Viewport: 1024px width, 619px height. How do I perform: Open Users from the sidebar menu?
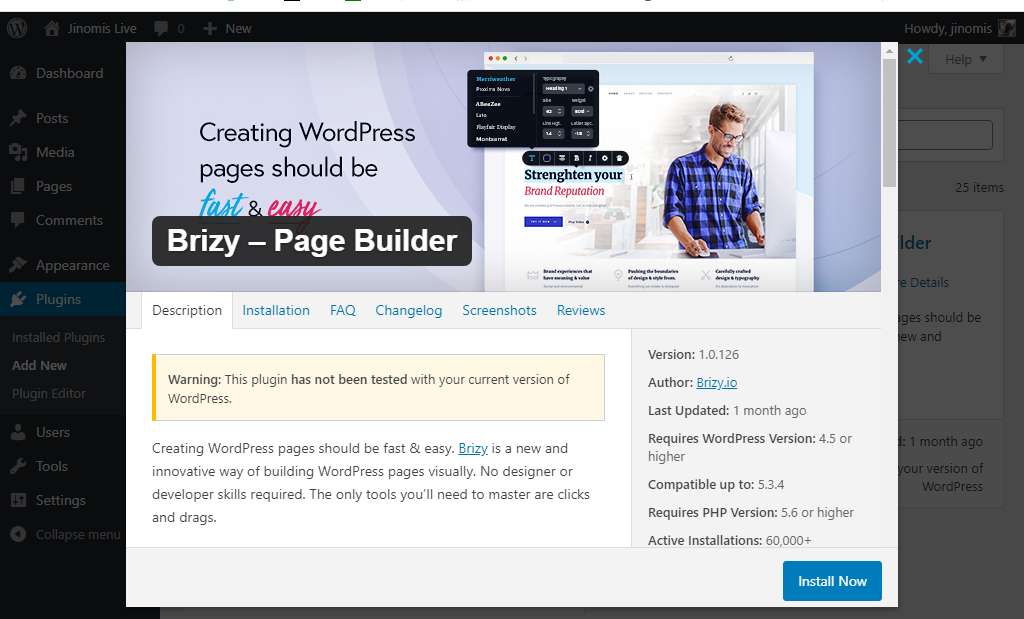point(52,432)
